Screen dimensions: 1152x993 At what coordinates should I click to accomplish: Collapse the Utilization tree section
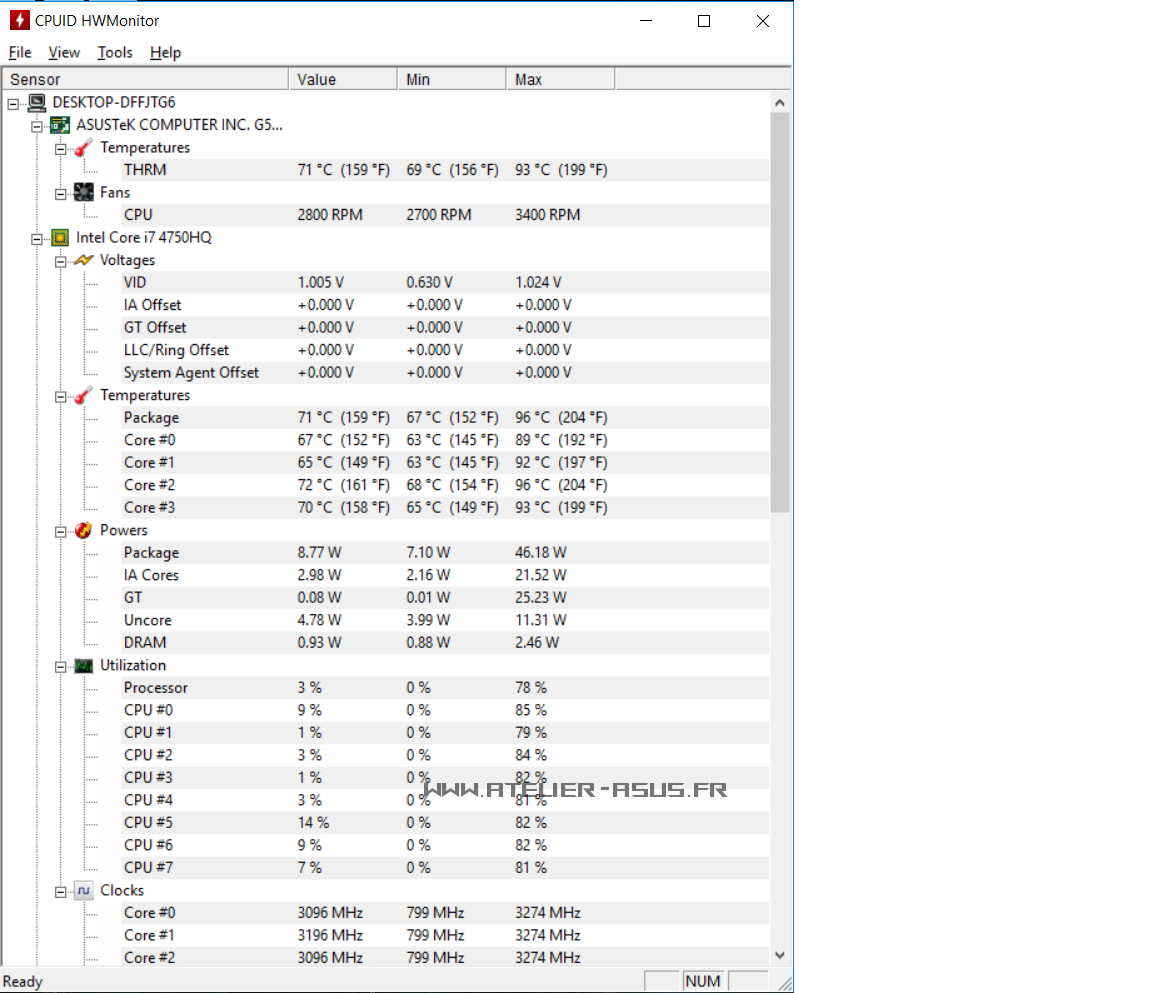[x=61, y=666]
